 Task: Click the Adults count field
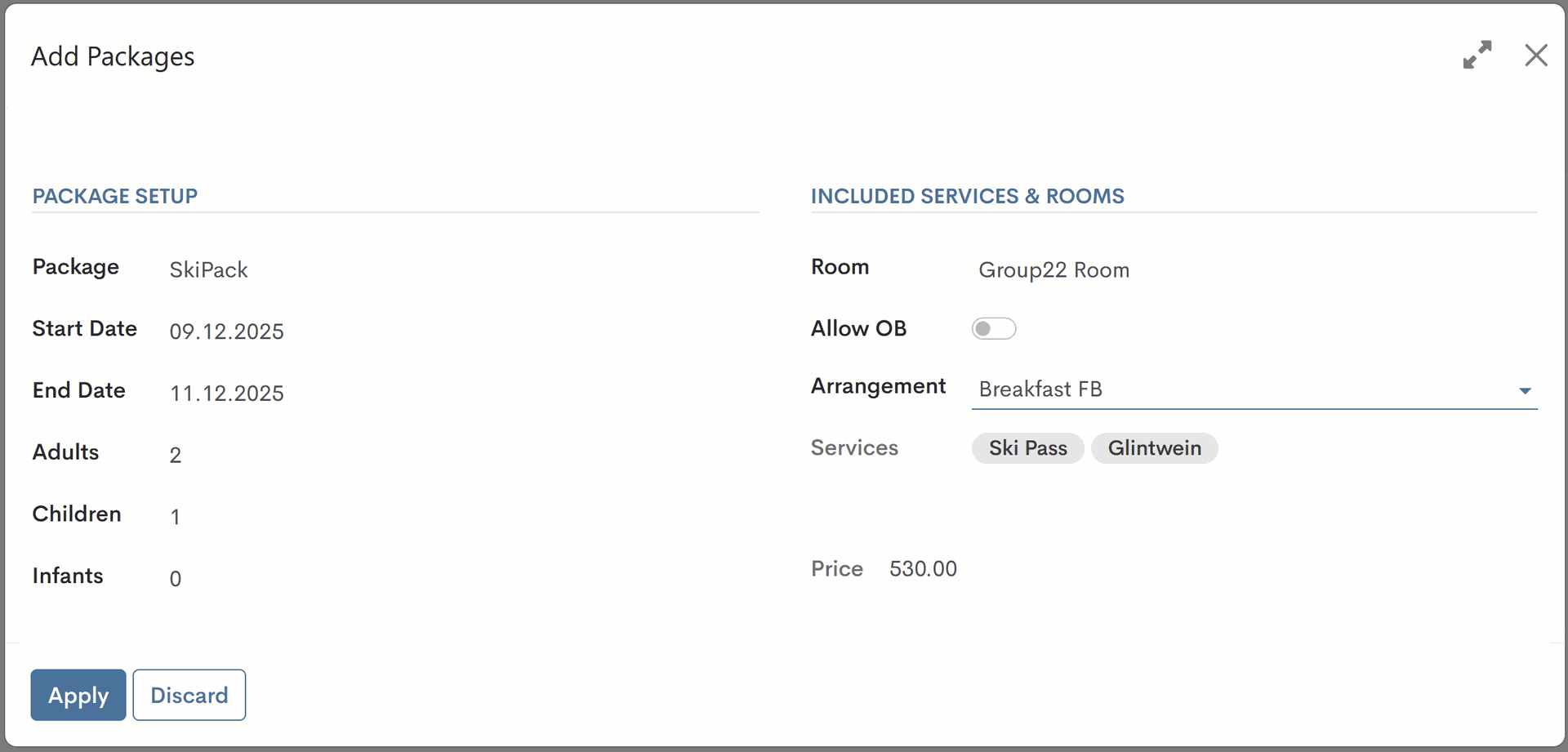(176, 456)
